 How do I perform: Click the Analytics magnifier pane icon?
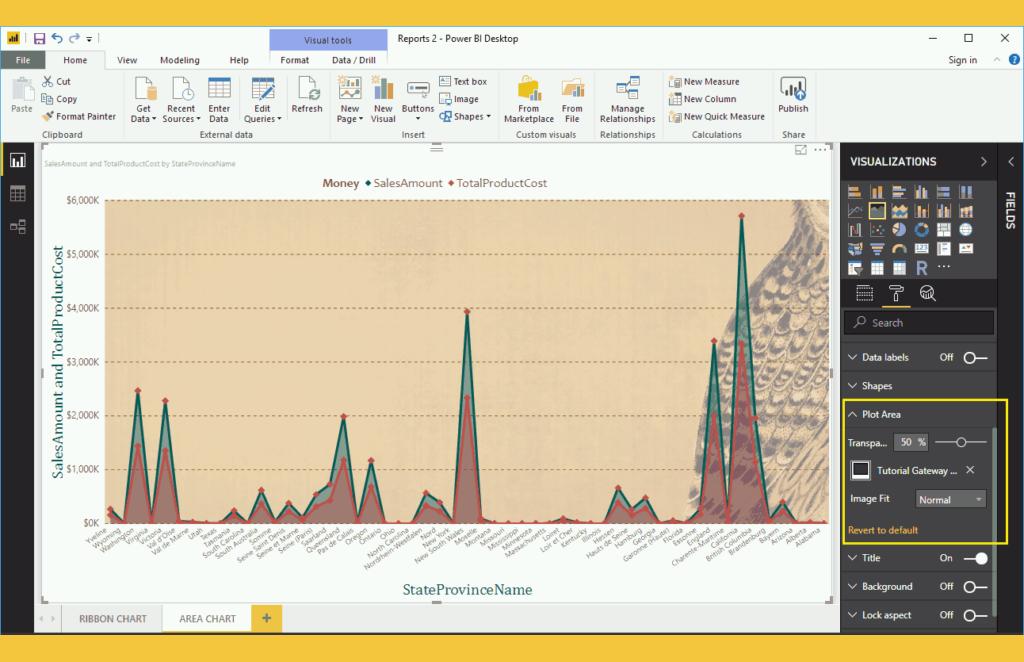(927, 293)
